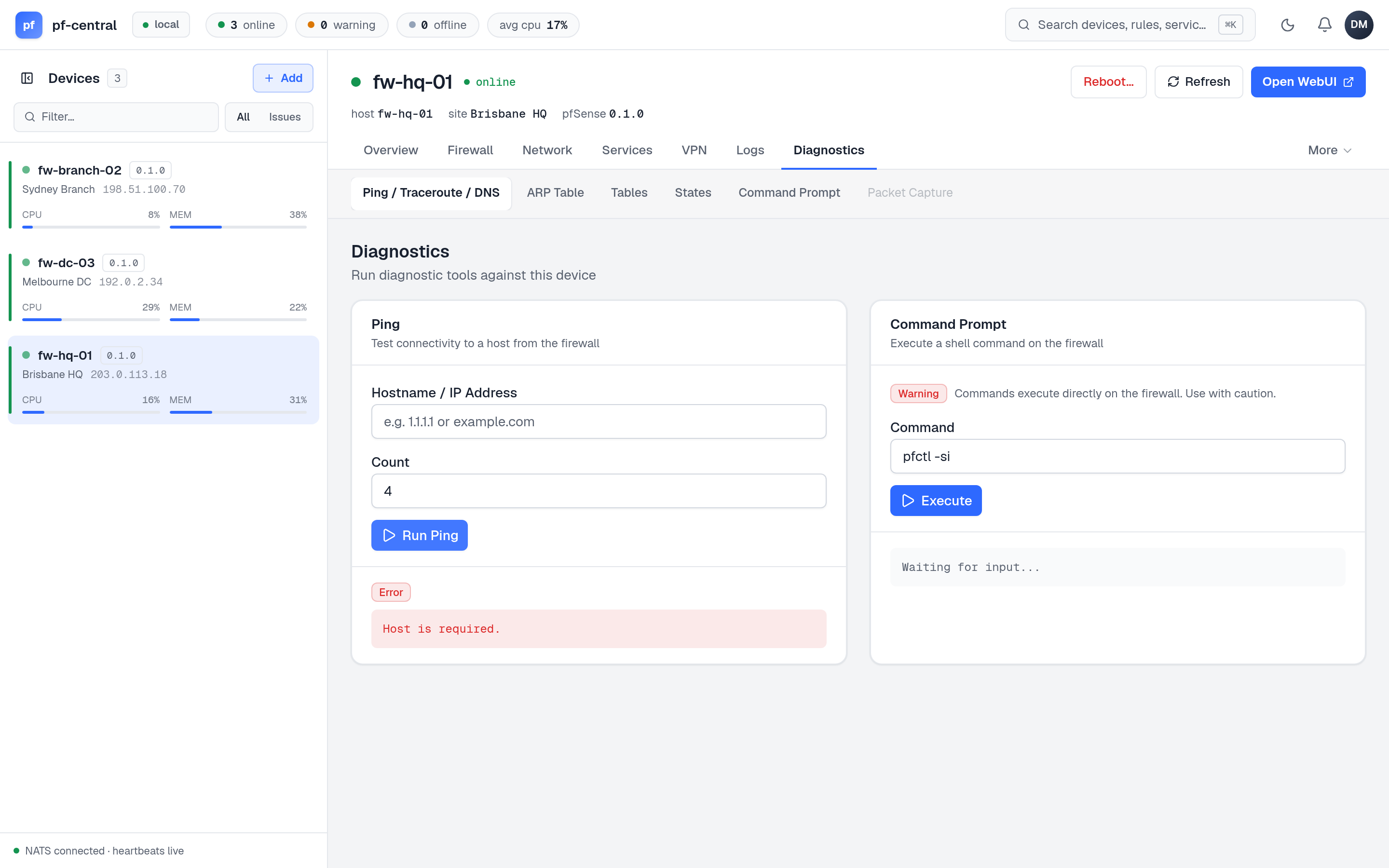
Task: Click fw-dc-03 CPU usage bar
Action: [91, 319]
